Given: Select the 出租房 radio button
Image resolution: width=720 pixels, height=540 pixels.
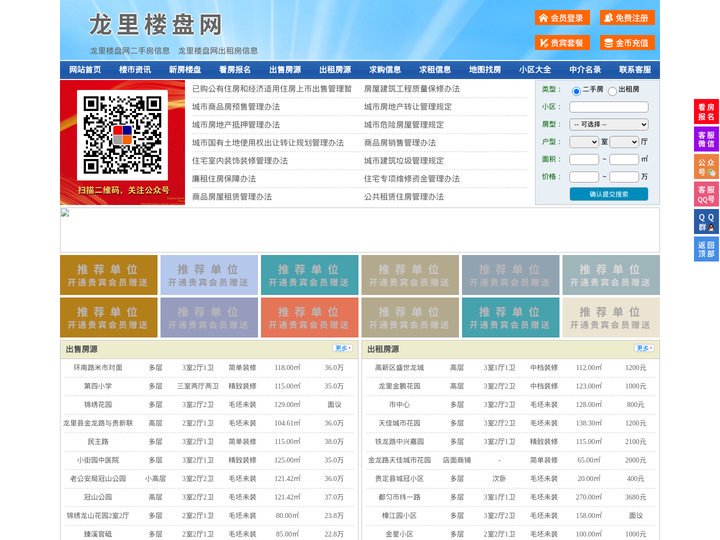Looking at the screenshot, I should click(x=612, y=91).
